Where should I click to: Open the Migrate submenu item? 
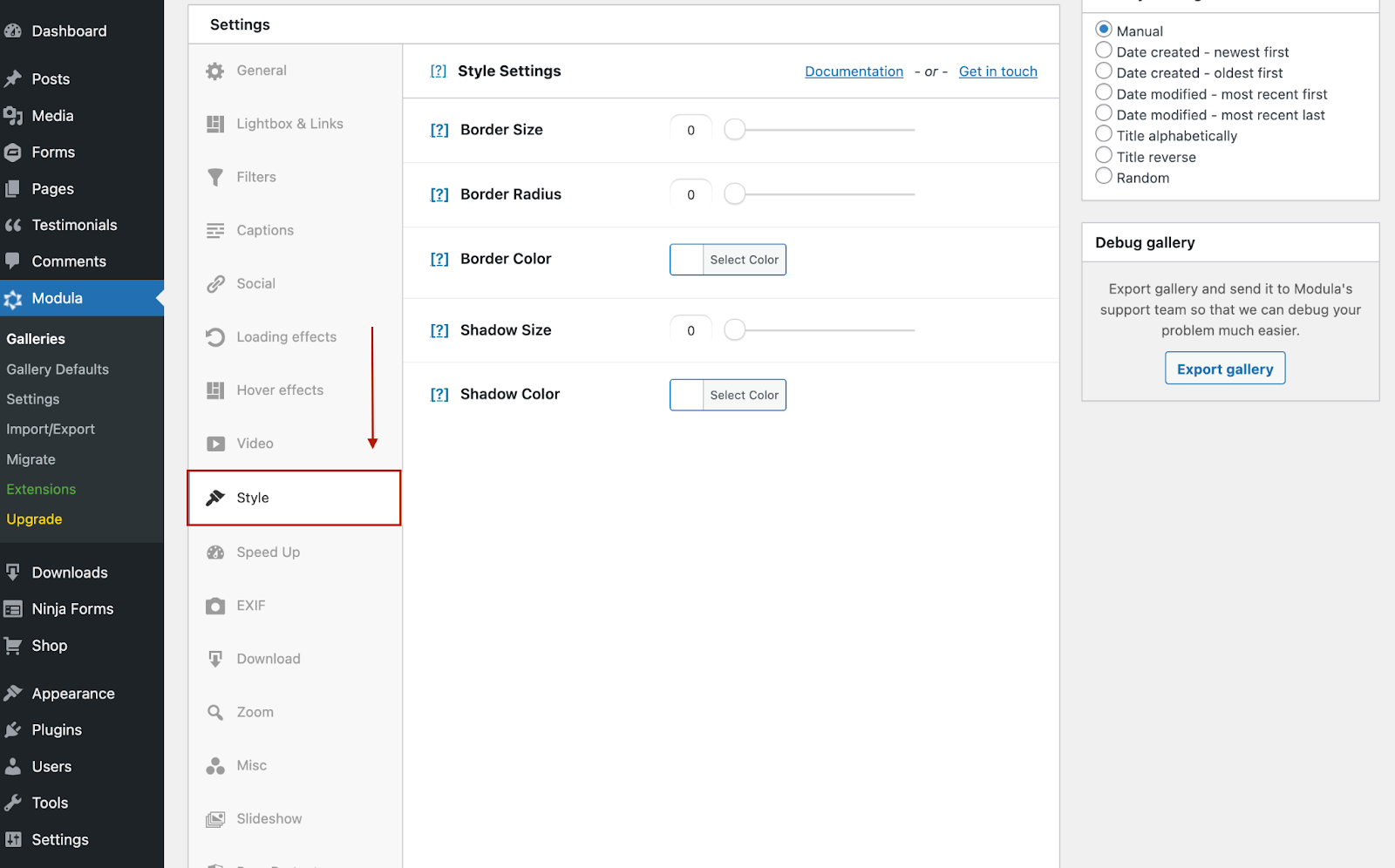tap(31, 459)
